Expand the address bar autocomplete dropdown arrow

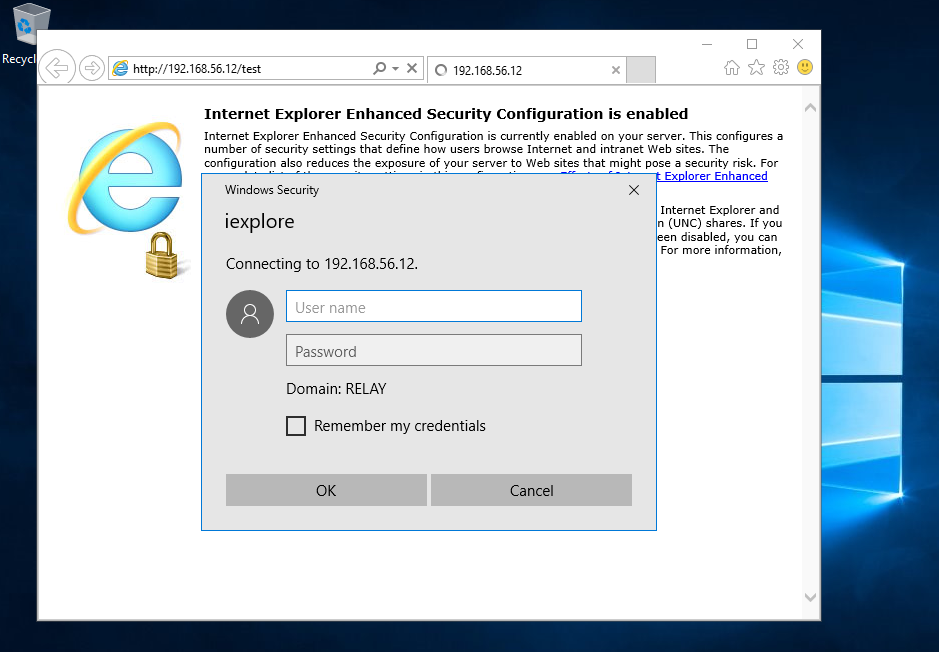[x=396, y=69]
